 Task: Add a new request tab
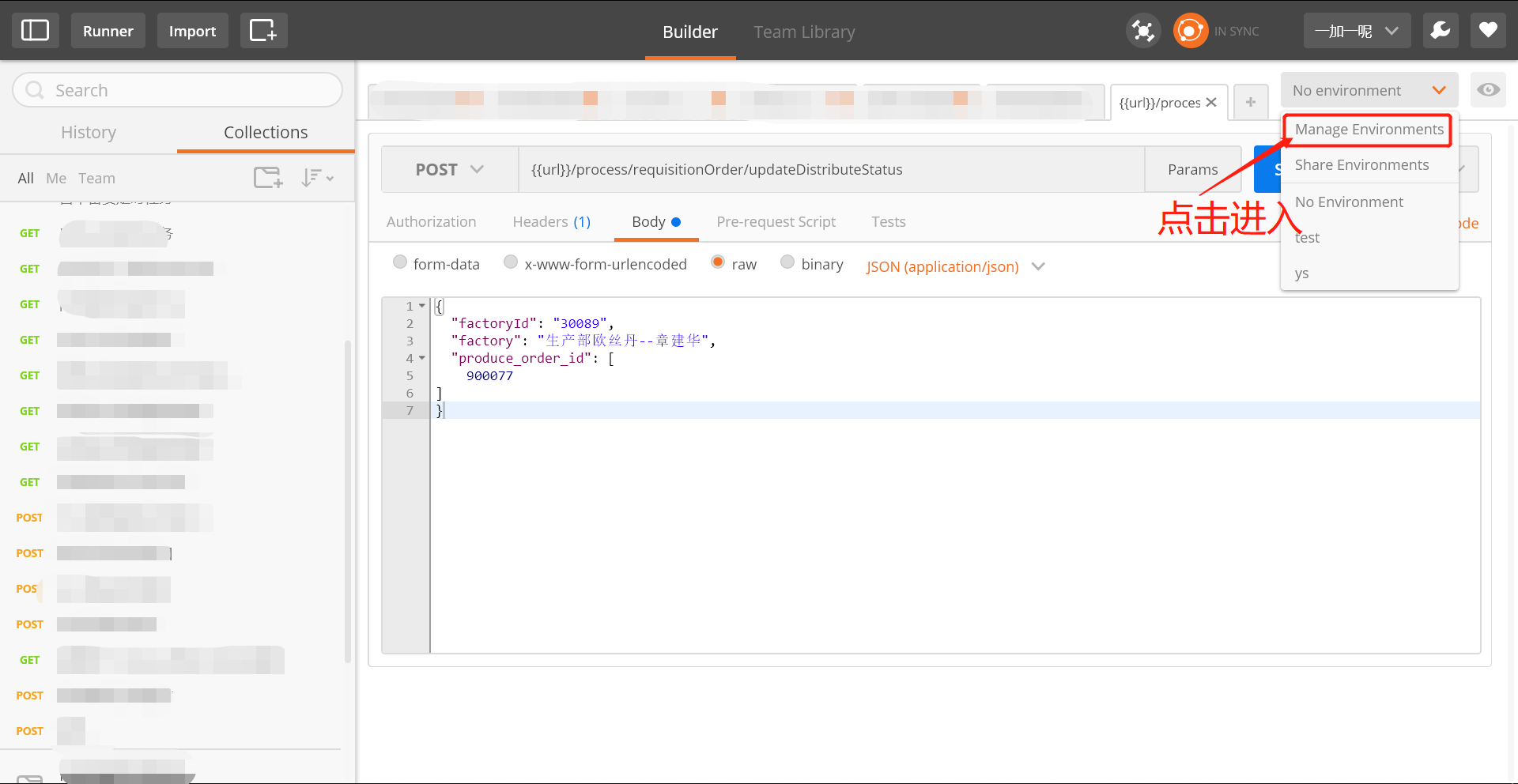click(x=1251, y=102)
